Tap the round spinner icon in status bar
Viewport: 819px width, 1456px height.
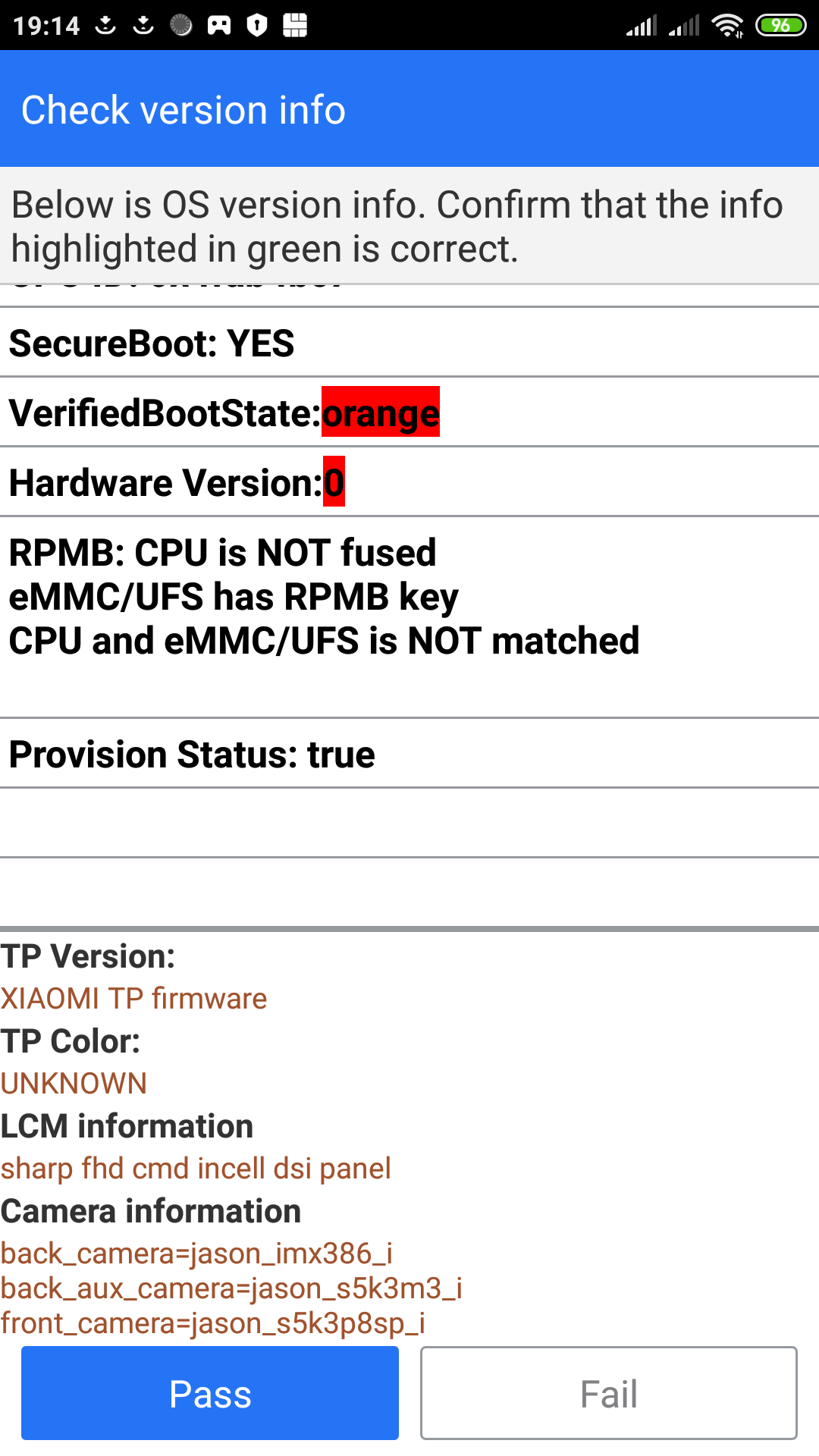181,26
